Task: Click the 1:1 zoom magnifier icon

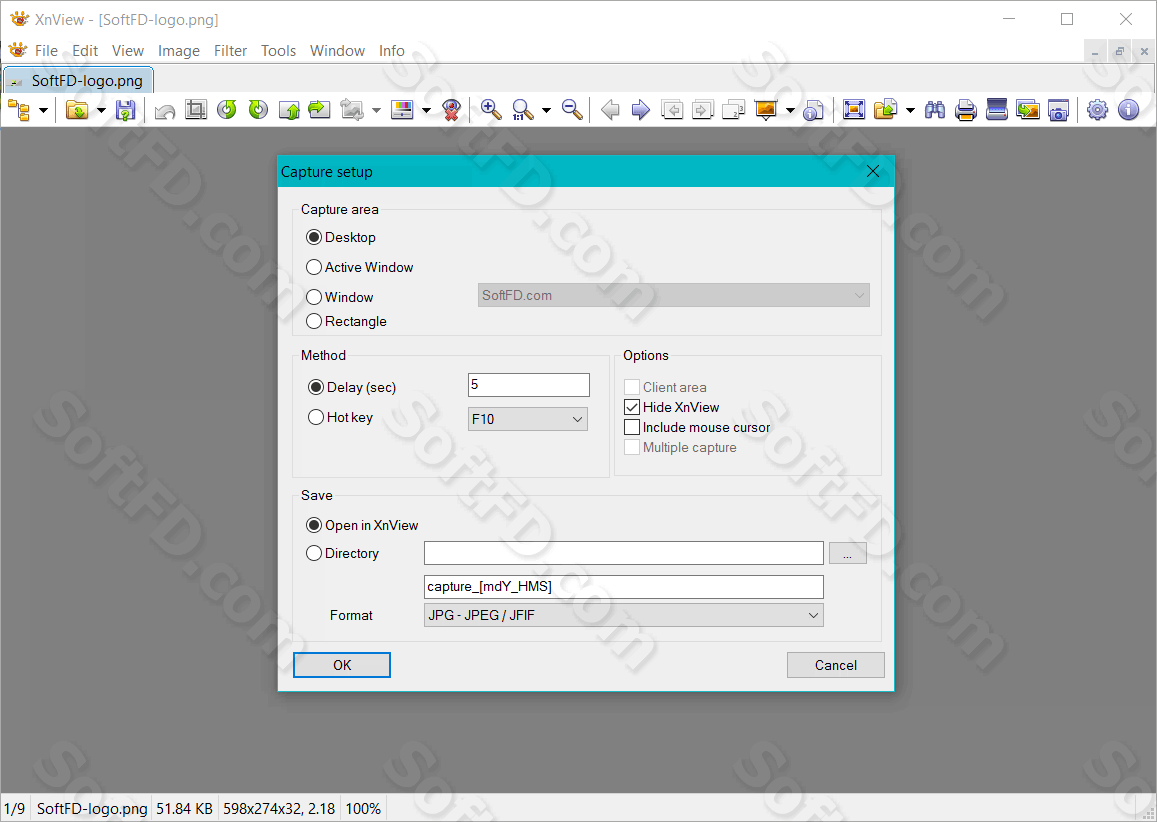Action: point(522,110)
